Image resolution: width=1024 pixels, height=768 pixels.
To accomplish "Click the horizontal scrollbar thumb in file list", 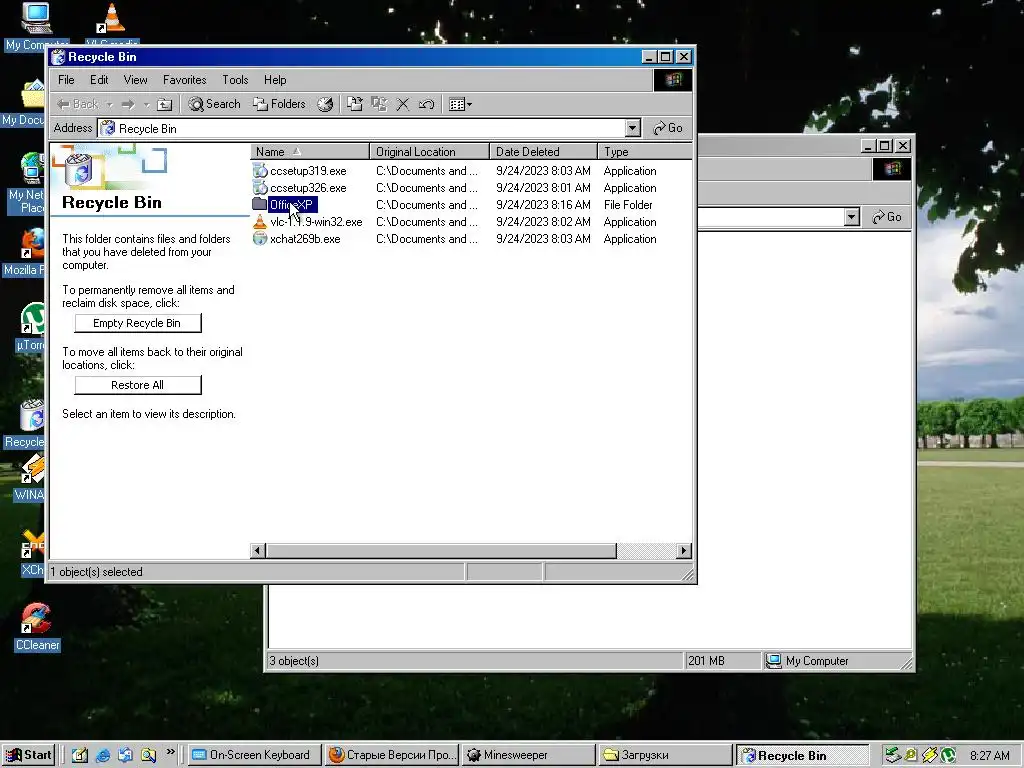I will pos(441,551).
